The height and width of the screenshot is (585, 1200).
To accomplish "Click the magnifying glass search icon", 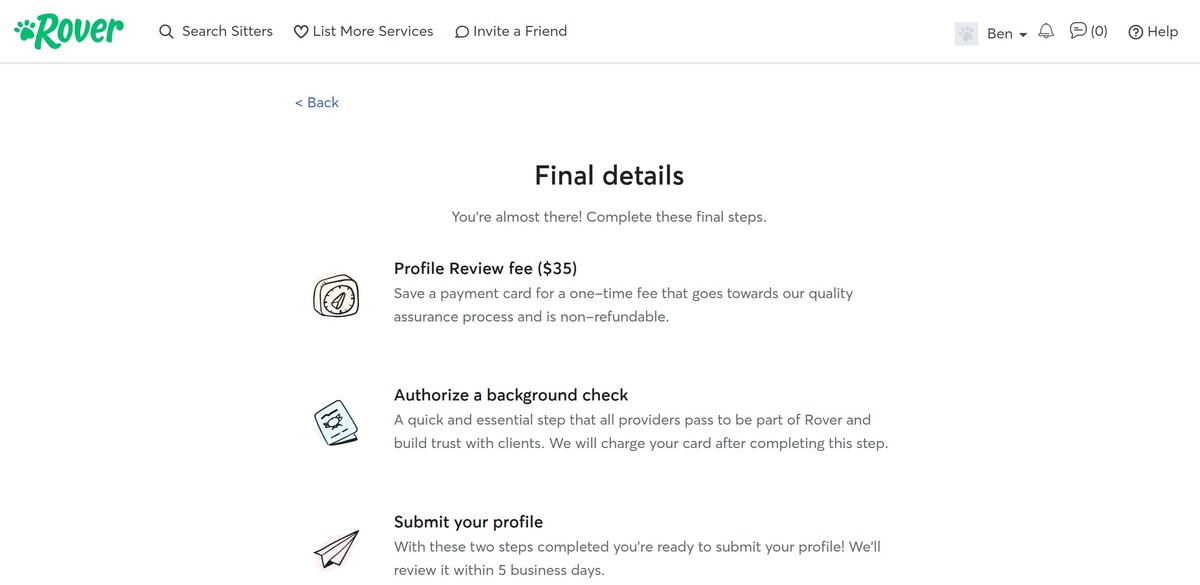I will pyautogui.click(x=166, y=31).
